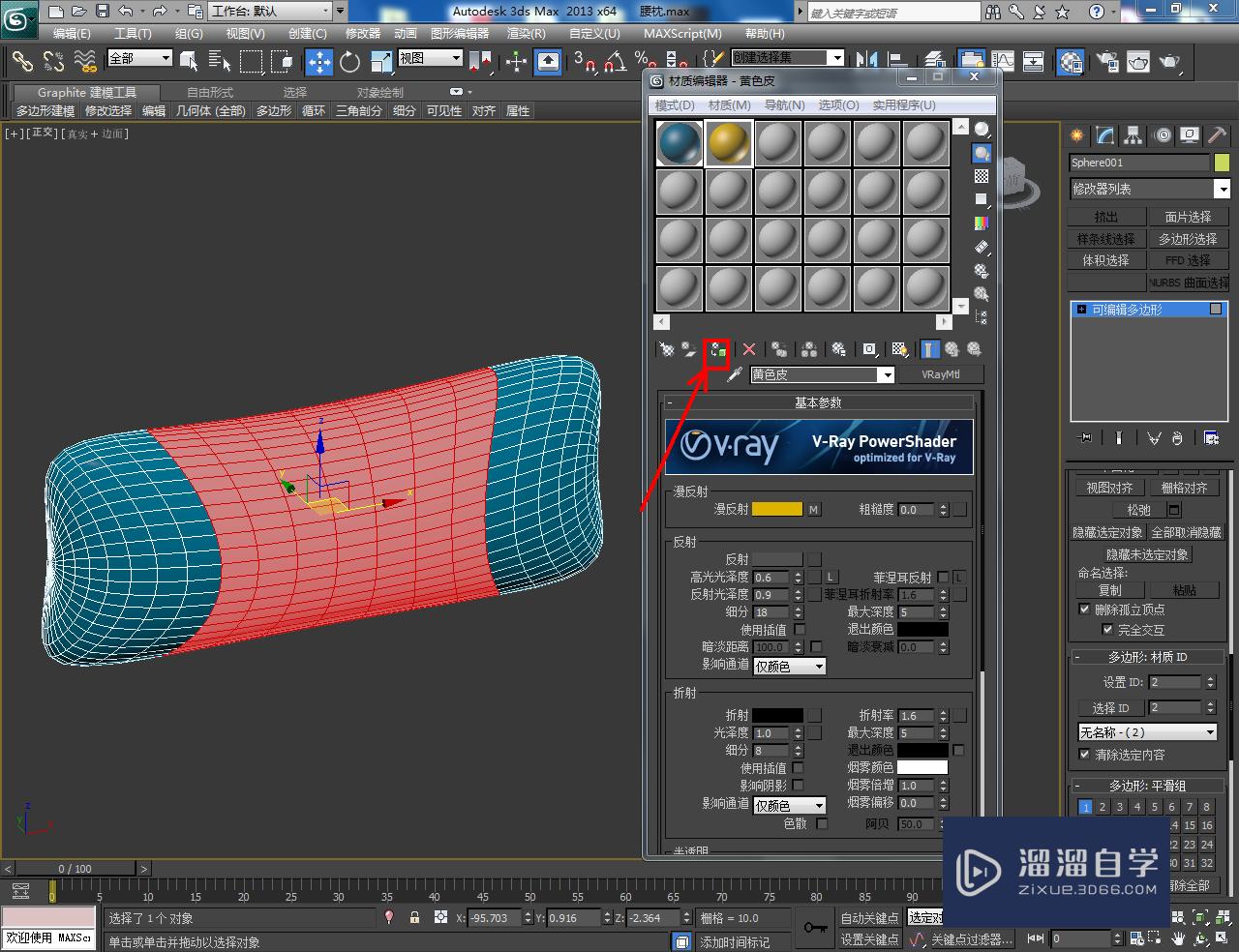Toggle Affect Shadows checkbox
The height and width of the screenshot is (952, 1239).
799,785
